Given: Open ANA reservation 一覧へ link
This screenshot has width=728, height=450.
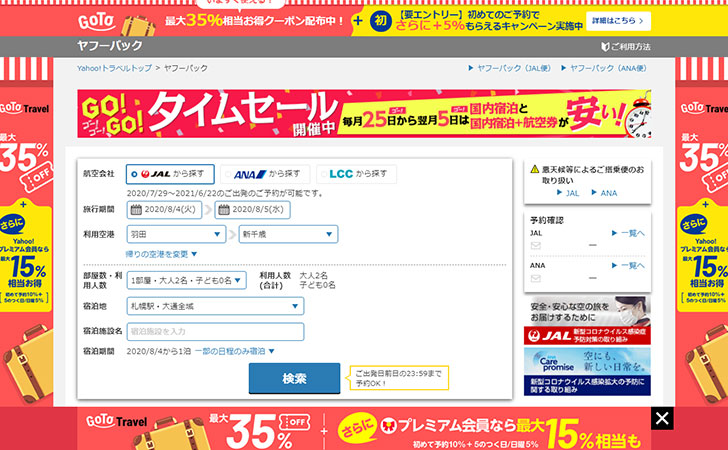Looking at the screenshot, I should pyautogui.click(x=628, y=266).
